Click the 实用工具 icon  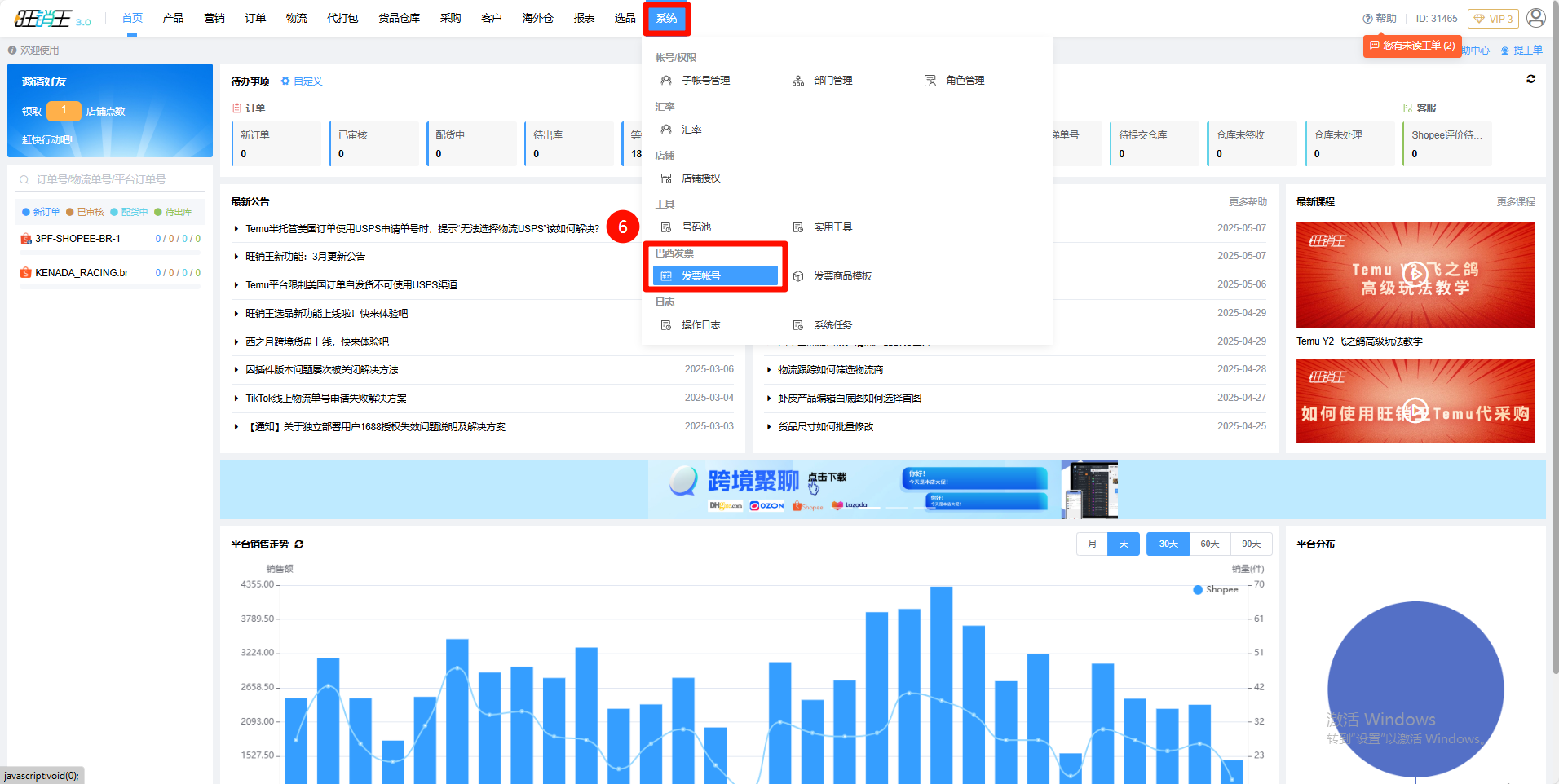pyautogui.click(x=798, y=227)
